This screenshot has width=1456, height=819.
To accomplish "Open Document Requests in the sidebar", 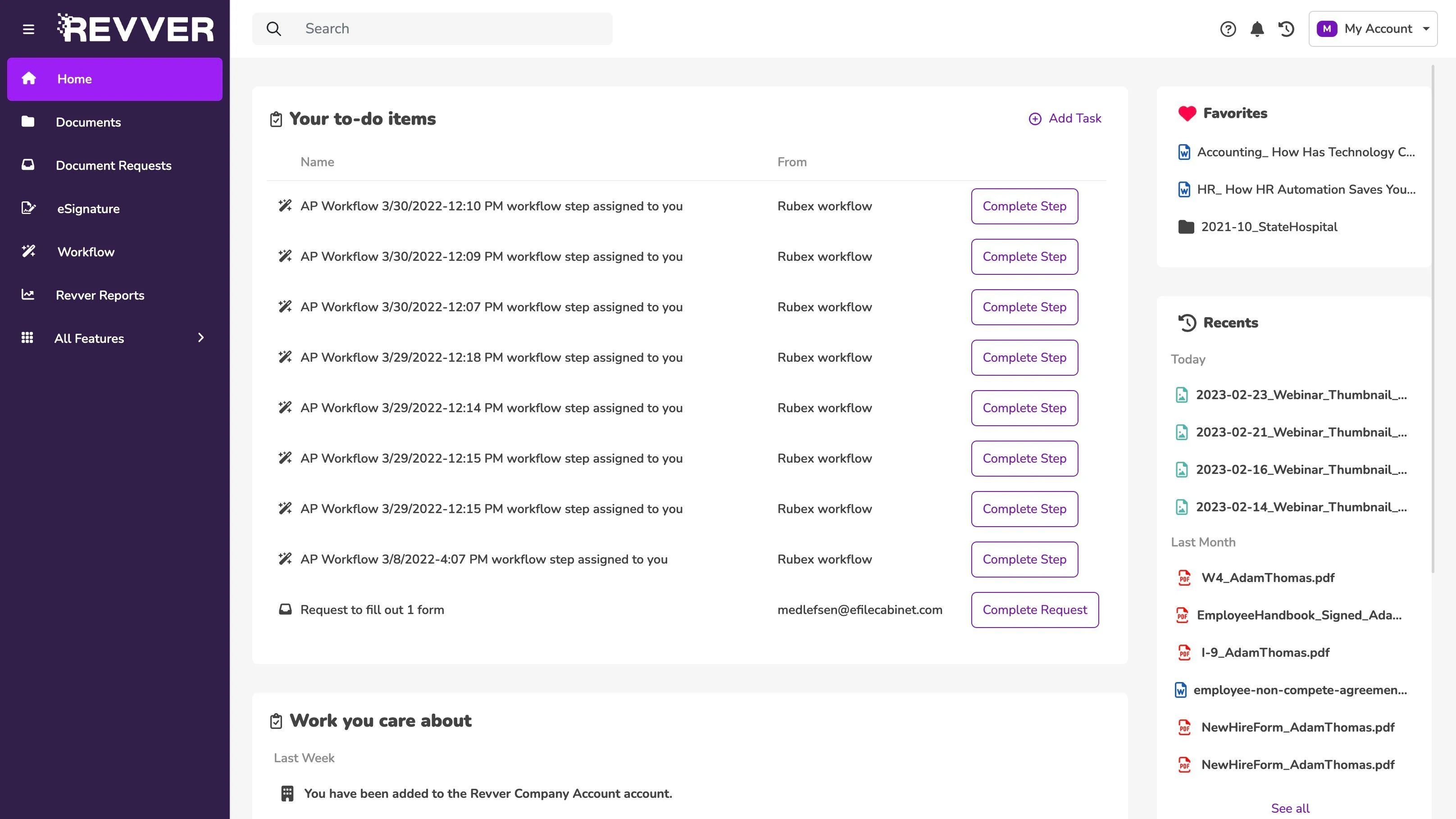I will [115, 165].
